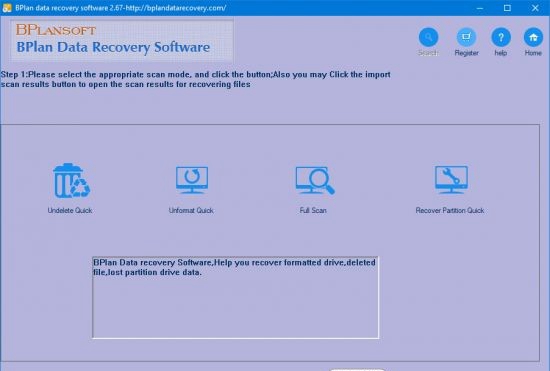Image resolution: width=550 pixels, height=371 pixels.
Task: Click the Register label under the cart
Action: (x=467, y=53)
